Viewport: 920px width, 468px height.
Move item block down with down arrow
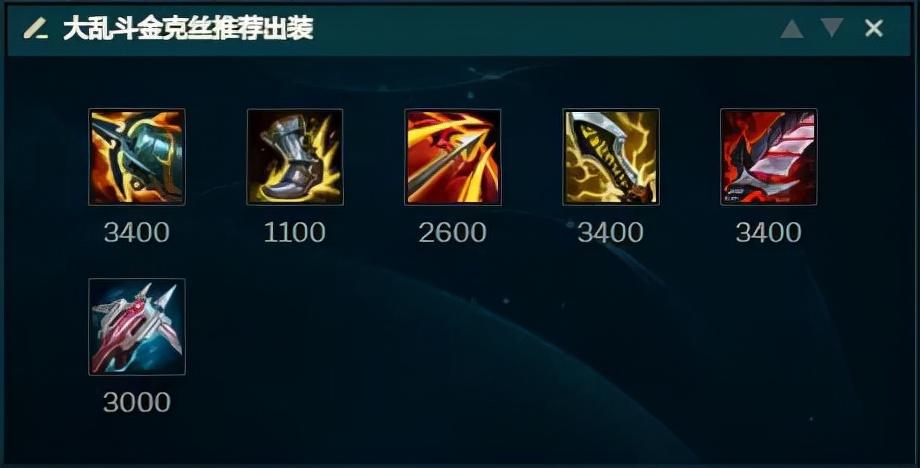[x=832, y=28]
